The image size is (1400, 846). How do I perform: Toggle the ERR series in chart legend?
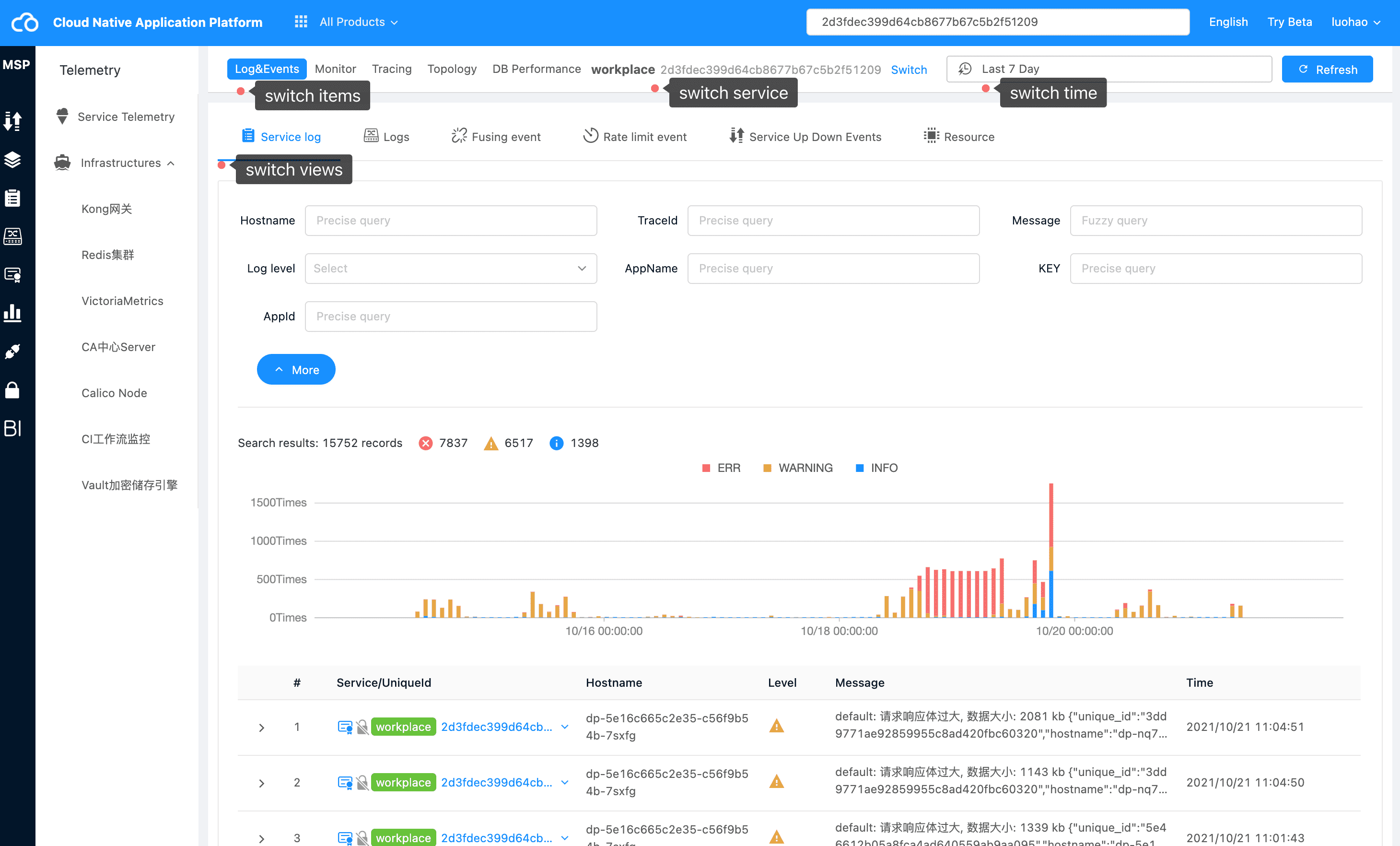[721, 468]
